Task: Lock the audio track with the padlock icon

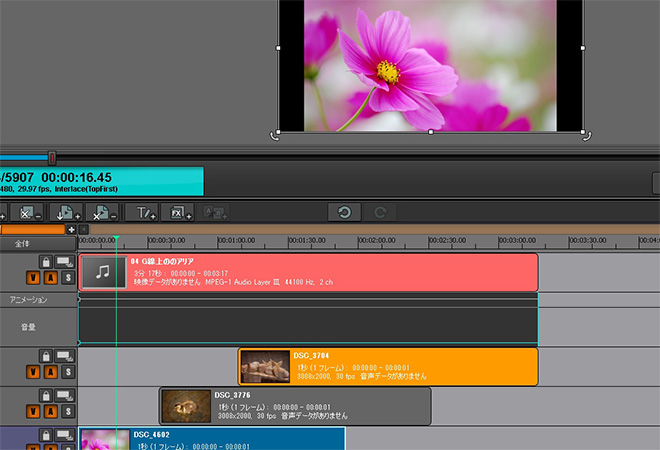Action: 46,262
